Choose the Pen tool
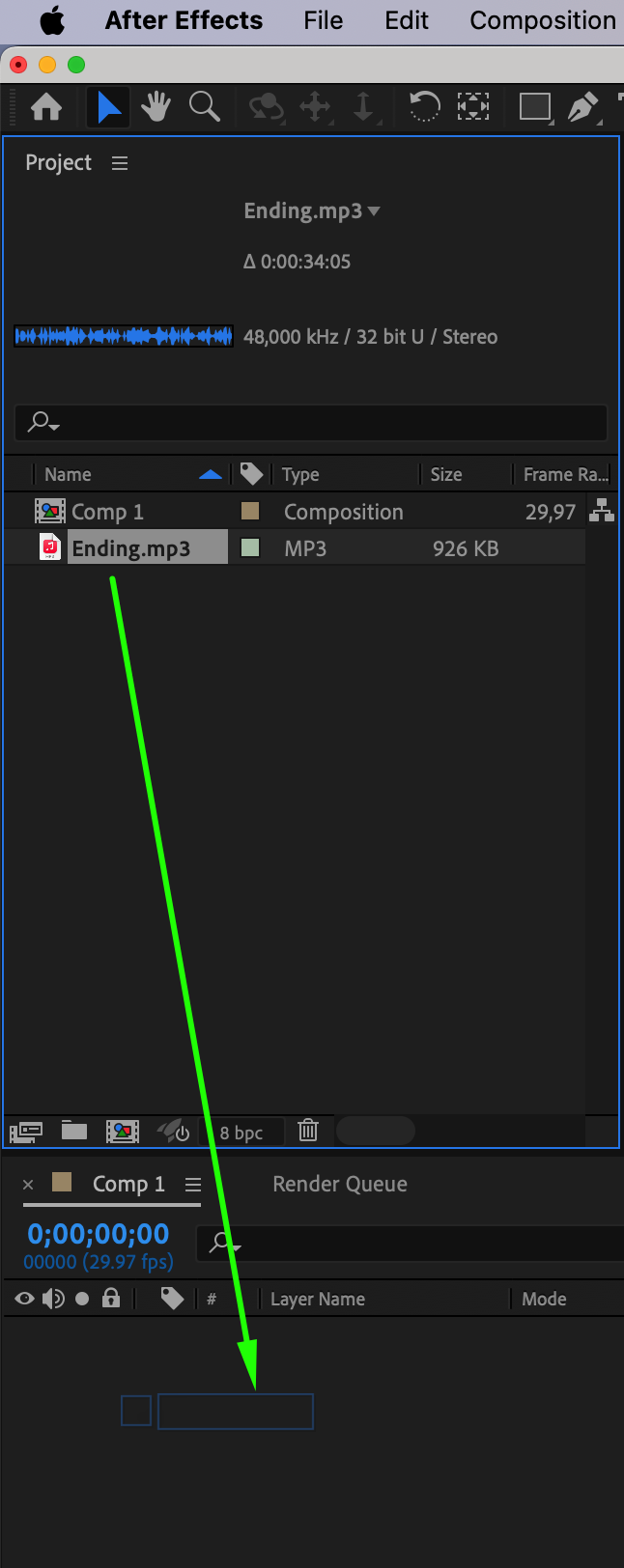This screenshot has height=1568, width=624. click(582, 106)
